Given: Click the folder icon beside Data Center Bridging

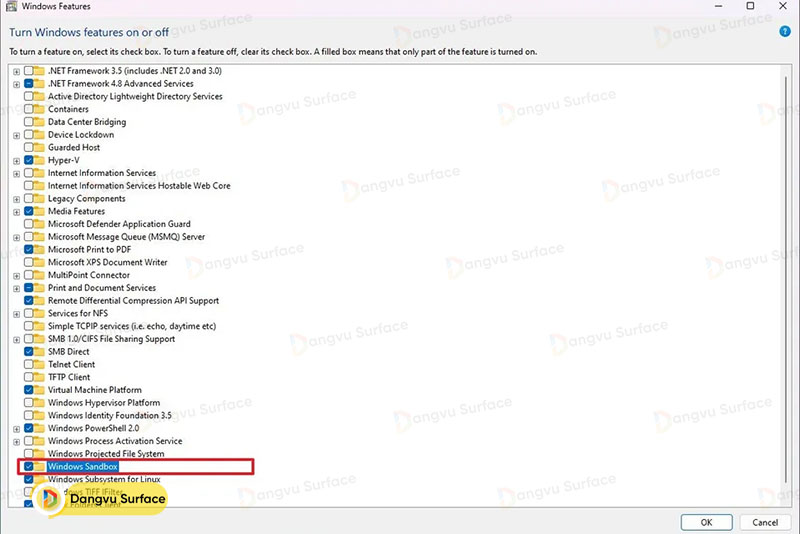Looking at the screenshot, I should (39, 122).
